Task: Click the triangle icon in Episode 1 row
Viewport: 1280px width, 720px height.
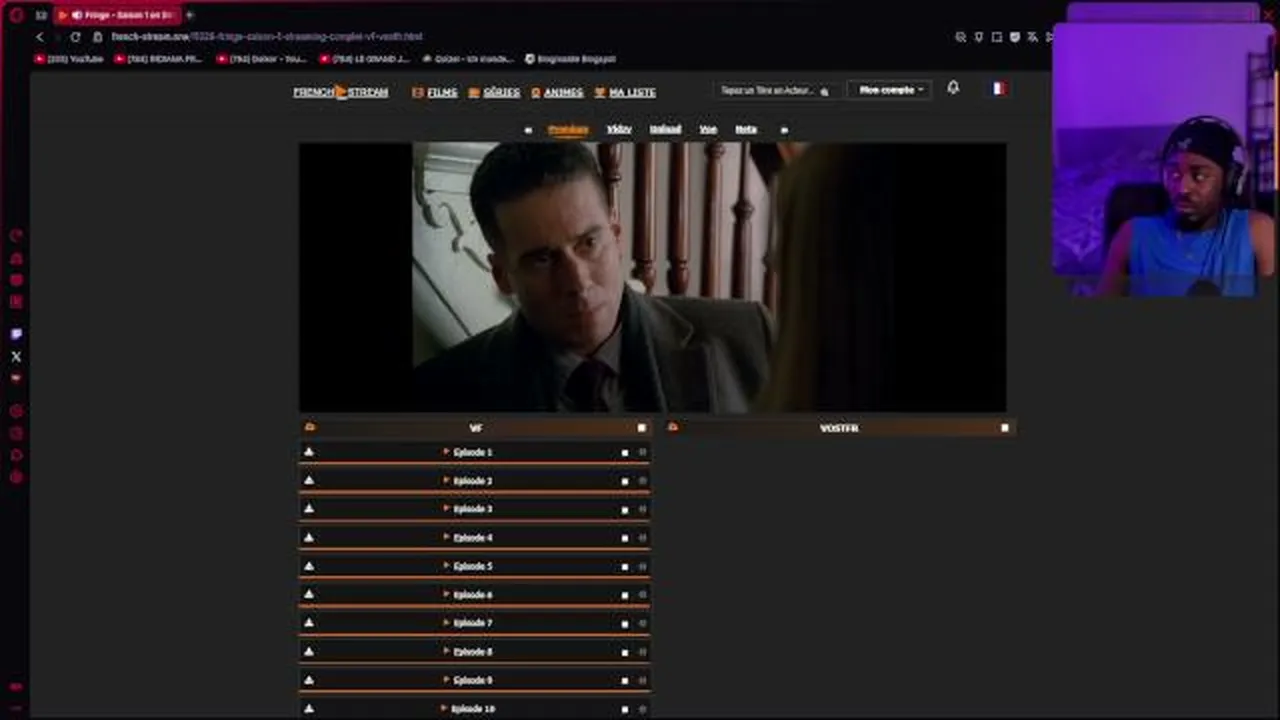Action: pyautogui.click(x=309, y=452)
